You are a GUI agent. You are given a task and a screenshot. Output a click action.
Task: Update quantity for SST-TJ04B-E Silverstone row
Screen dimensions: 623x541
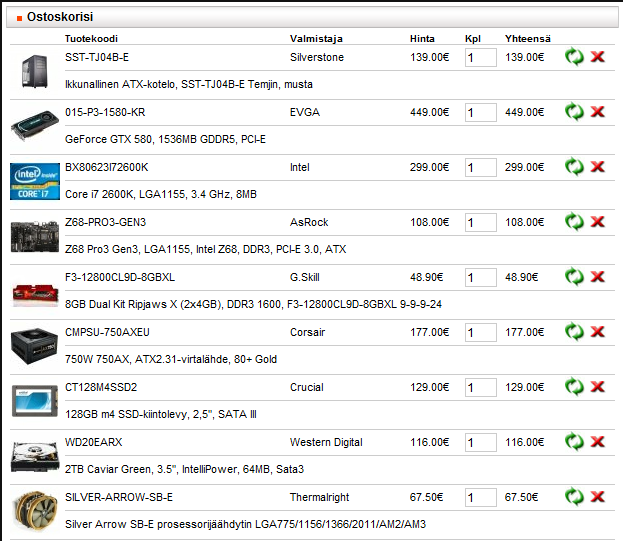(x=574, y=57)
